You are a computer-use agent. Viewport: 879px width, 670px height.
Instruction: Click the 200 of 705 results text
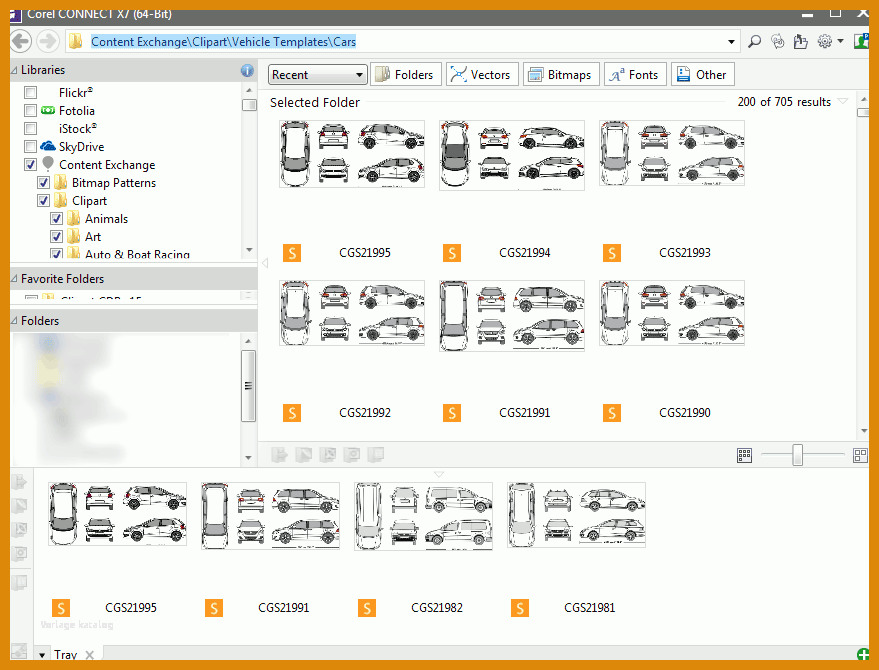784,102
